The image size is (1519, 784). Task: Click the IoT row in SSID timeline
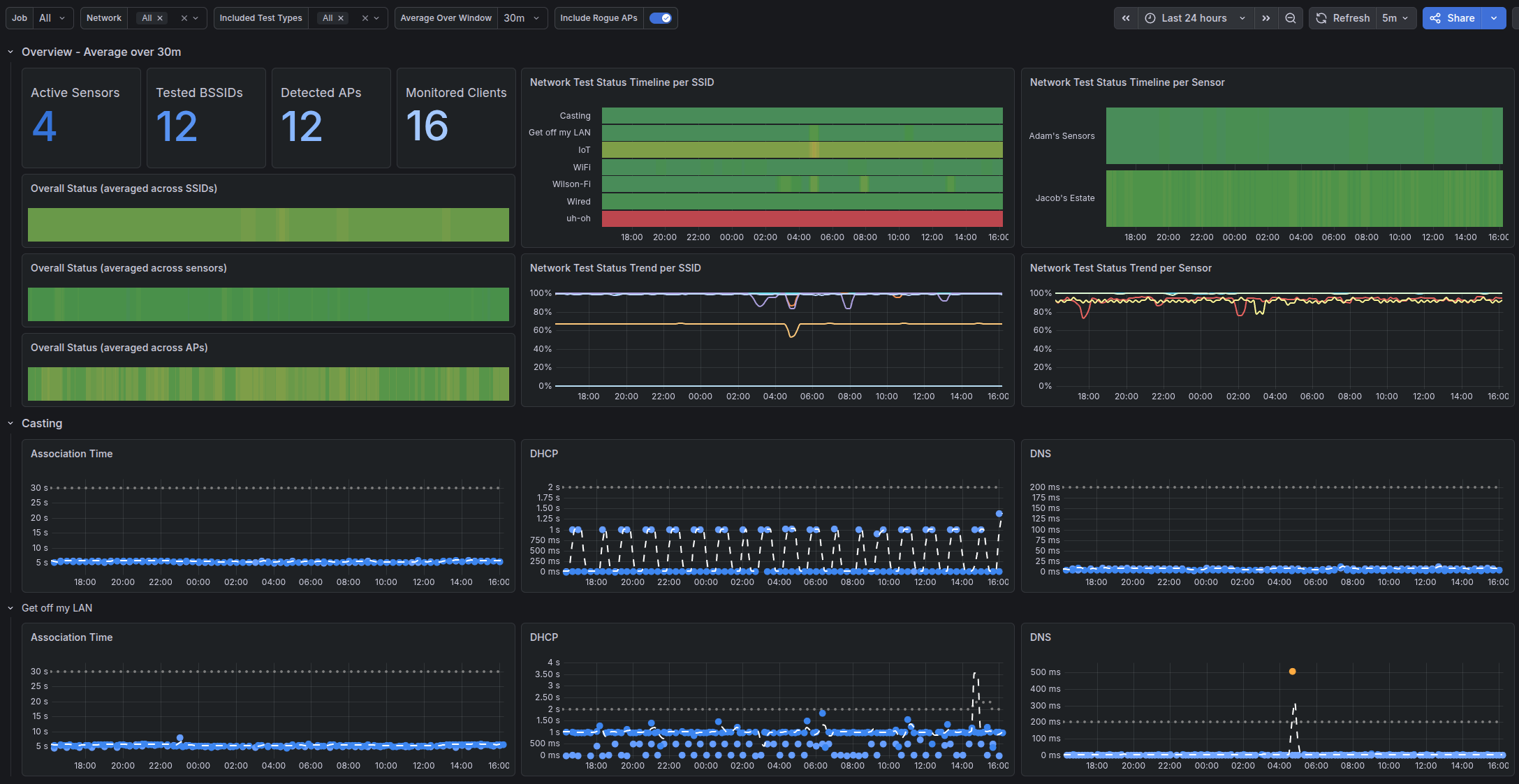[x=802, y=150]
